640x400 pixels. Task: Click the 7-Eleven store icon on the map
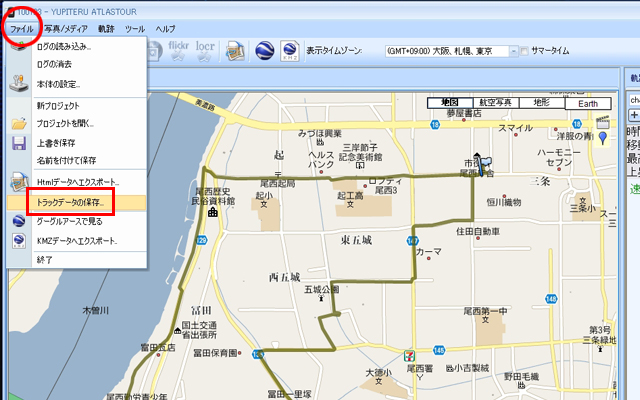coord(409,356)
